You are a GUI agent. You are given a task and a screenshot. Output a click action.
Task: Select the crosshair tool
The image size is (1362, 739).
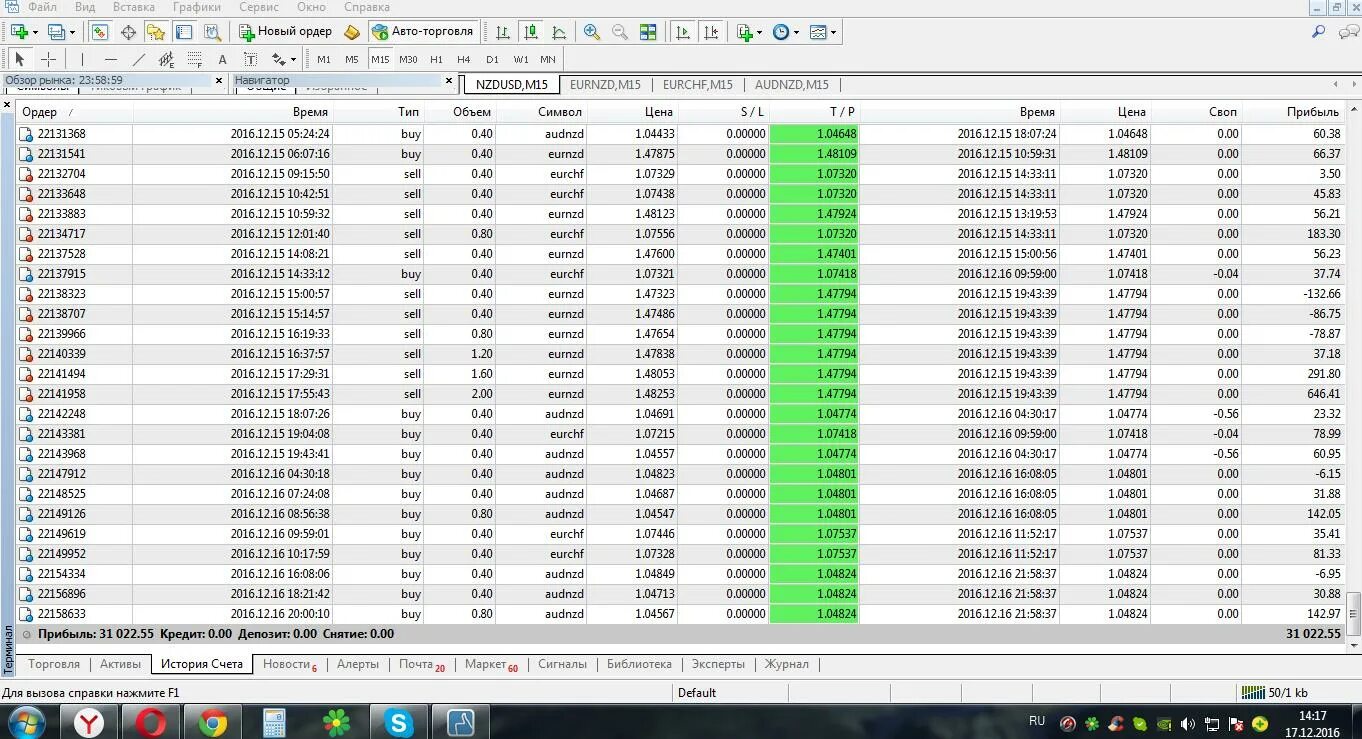point(48,59)
